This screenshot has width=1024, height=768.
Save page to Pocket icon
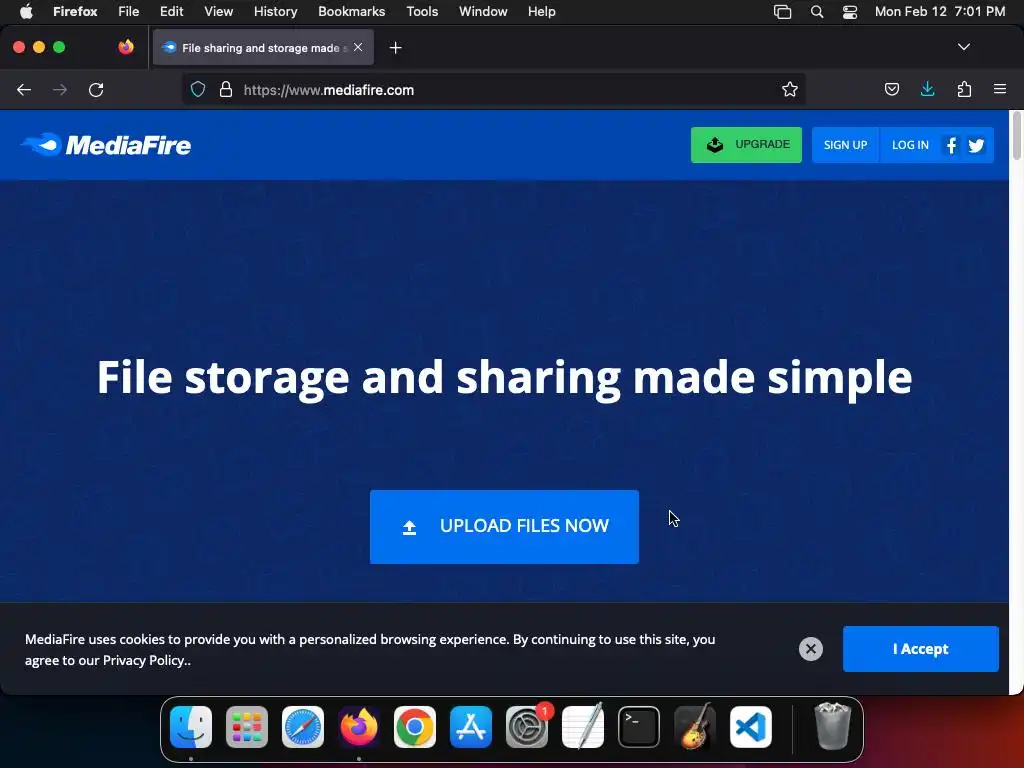pos(891,89)
